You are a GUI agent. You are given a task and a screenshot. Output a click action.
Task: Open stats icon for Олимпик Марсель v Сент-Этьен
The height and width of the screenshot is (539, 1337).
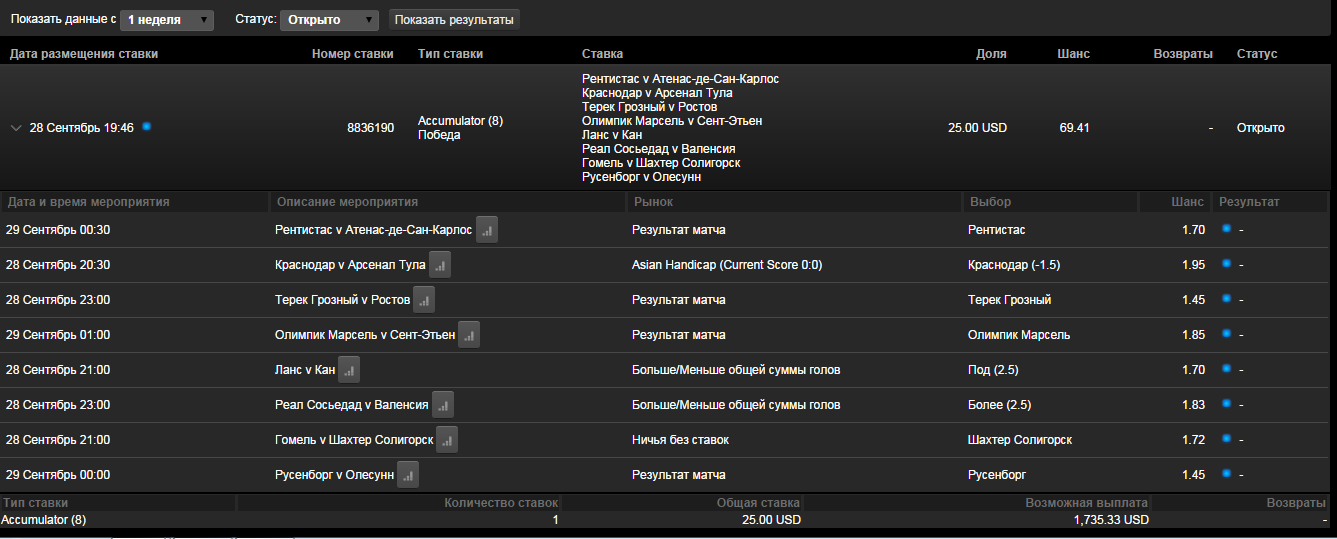click(x=469, y=335)
